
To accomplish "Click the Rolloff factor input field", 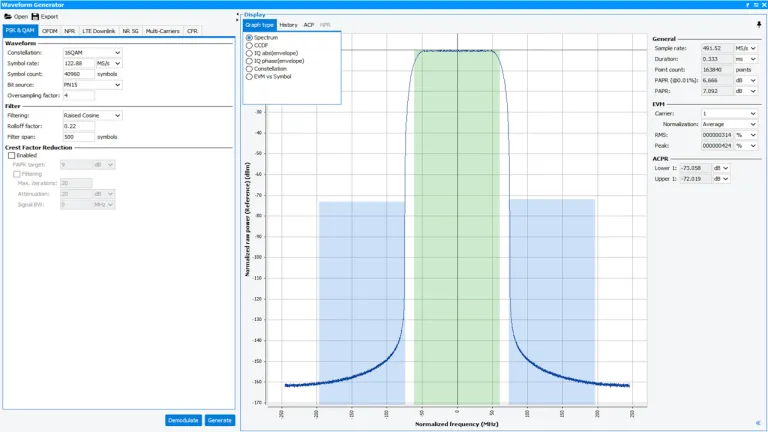I will [x=78, y=126].
